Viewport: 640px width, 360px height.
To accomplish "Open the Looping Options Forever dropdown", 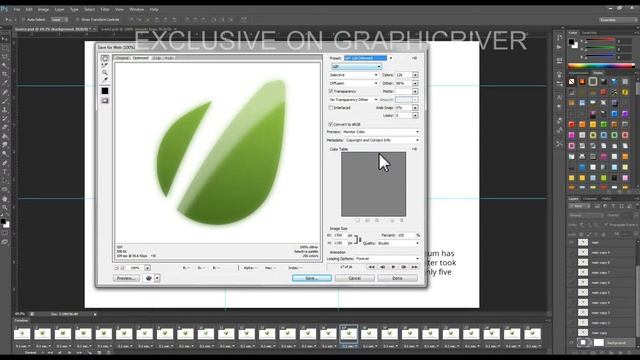I will click(387, 259).
